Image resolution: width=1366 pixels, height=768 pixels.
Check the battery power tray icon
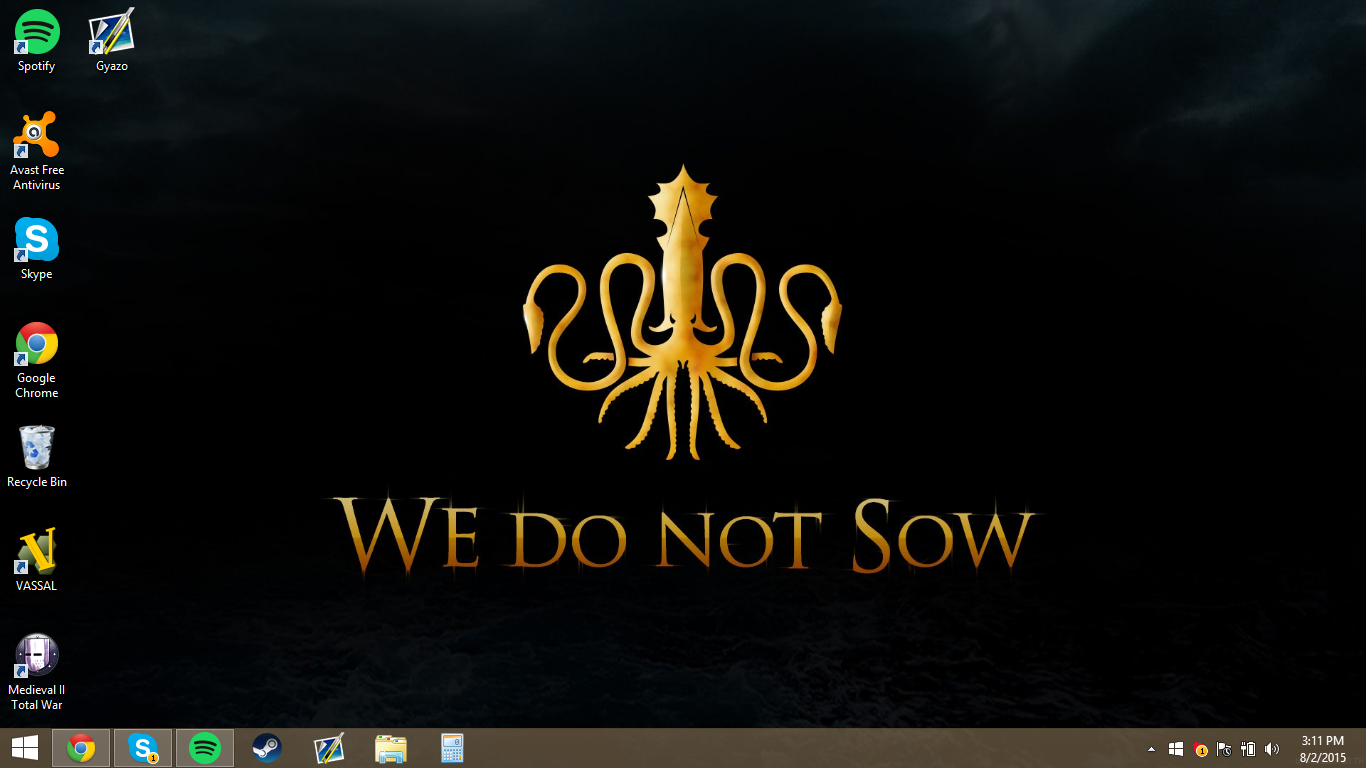click(1248, 748)
